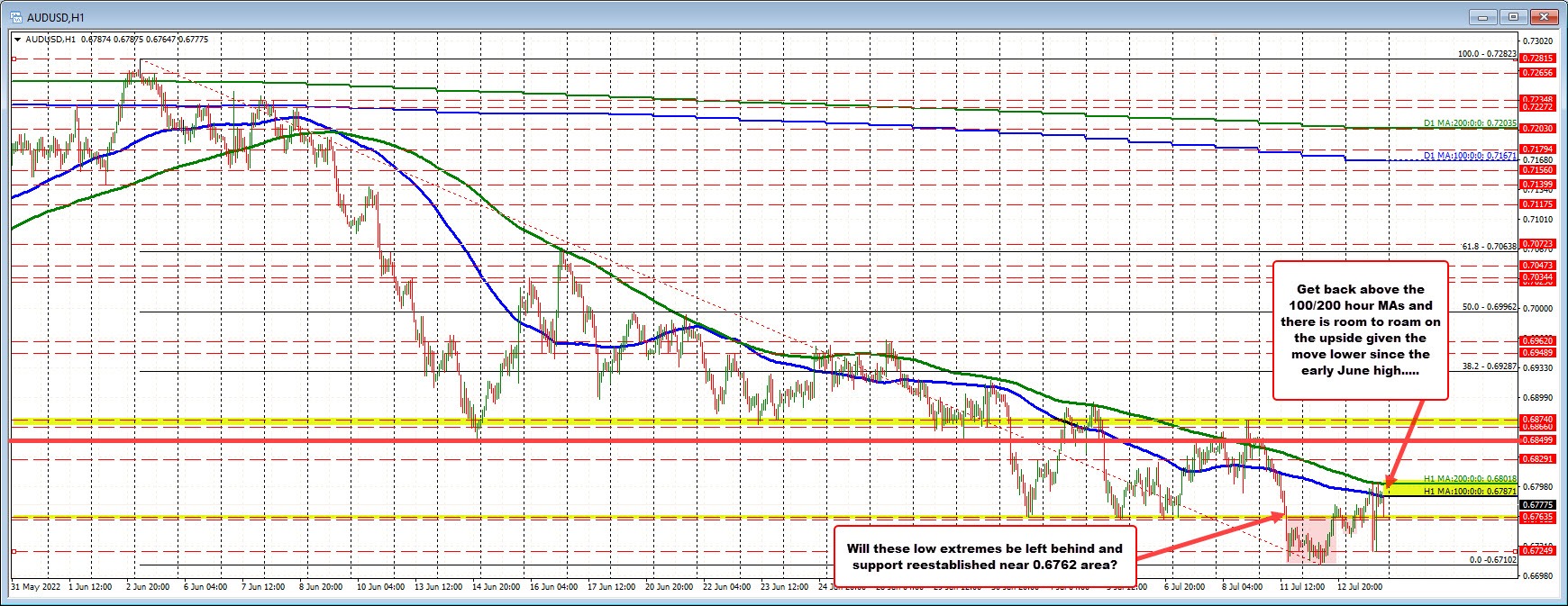Image resolution: width=1568 pixels, height=606 pixels.
Task: Select the 0.70473 red price label
Action: click(x=1537, y=266)
